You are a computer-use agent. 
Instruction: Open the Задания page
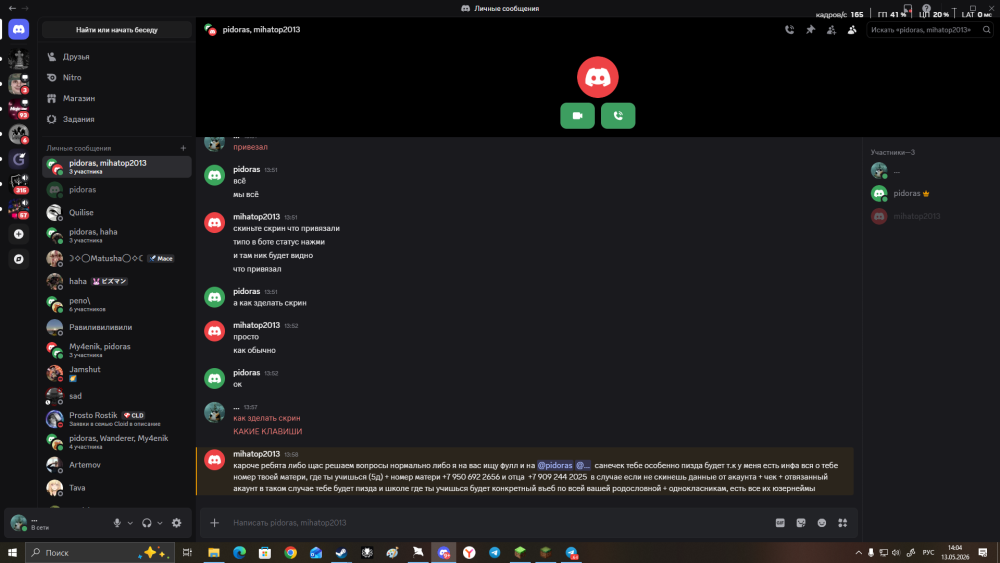117,119
